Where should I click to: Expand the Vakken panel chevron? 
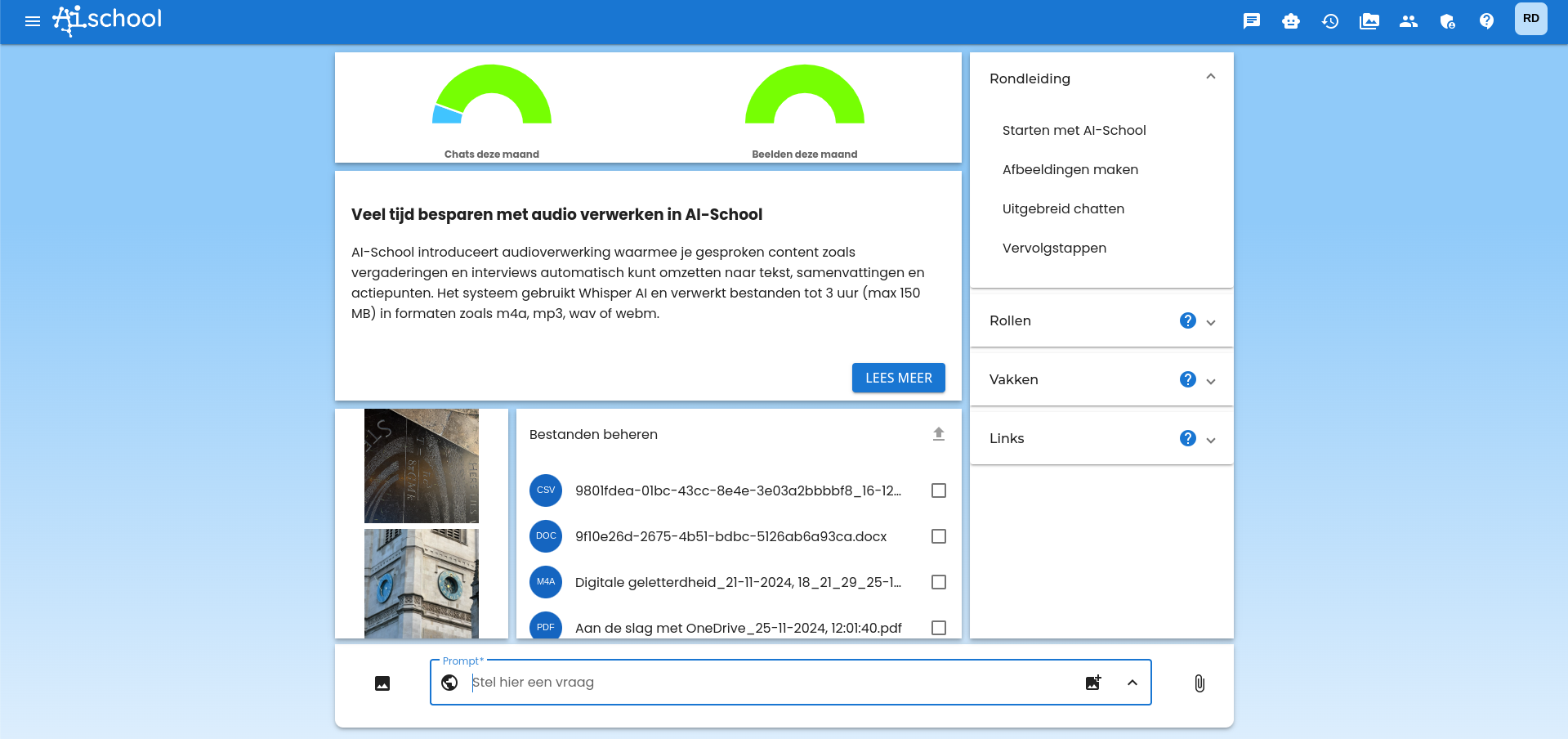(1211, 381)
